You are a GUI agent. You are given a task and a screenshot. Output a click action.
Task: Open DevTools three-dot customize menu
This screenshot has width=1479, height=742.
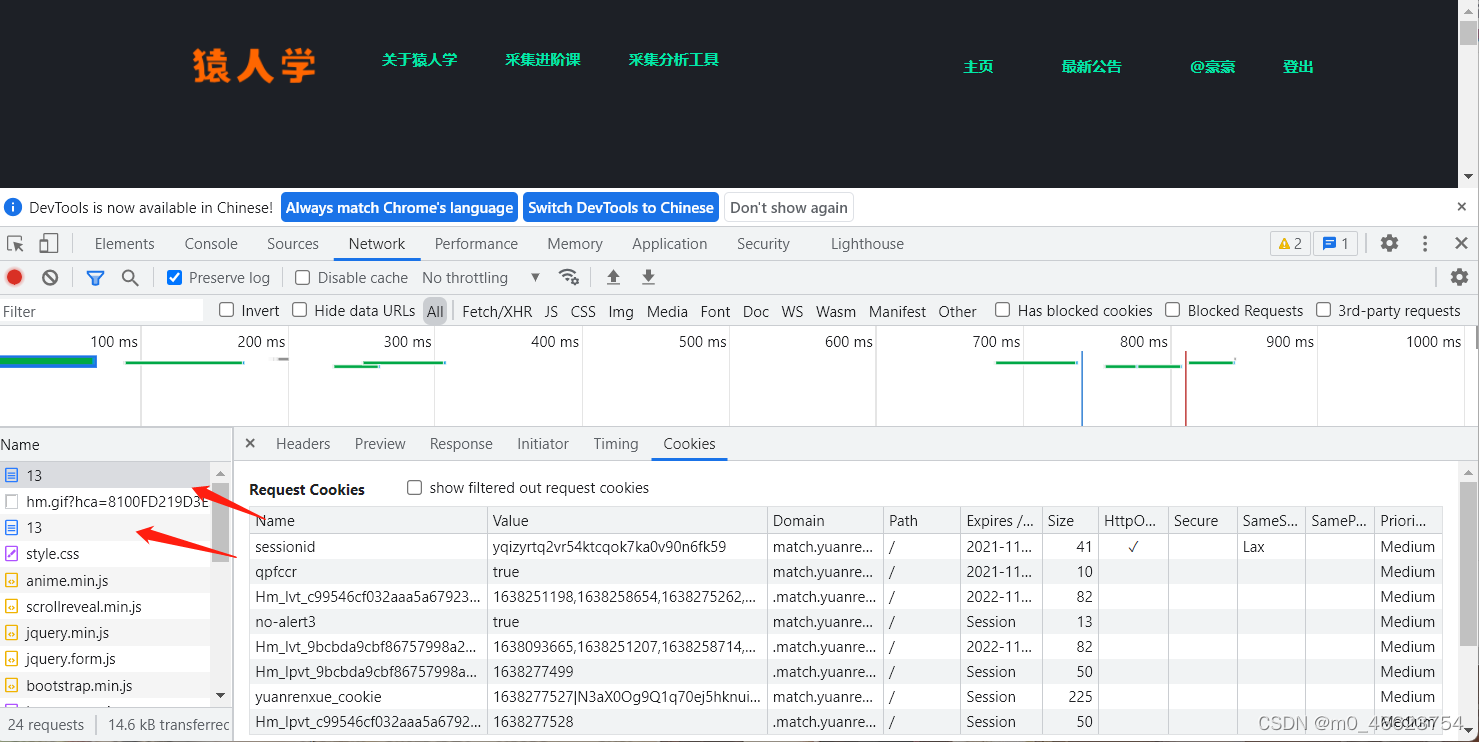click(1425, 243)
